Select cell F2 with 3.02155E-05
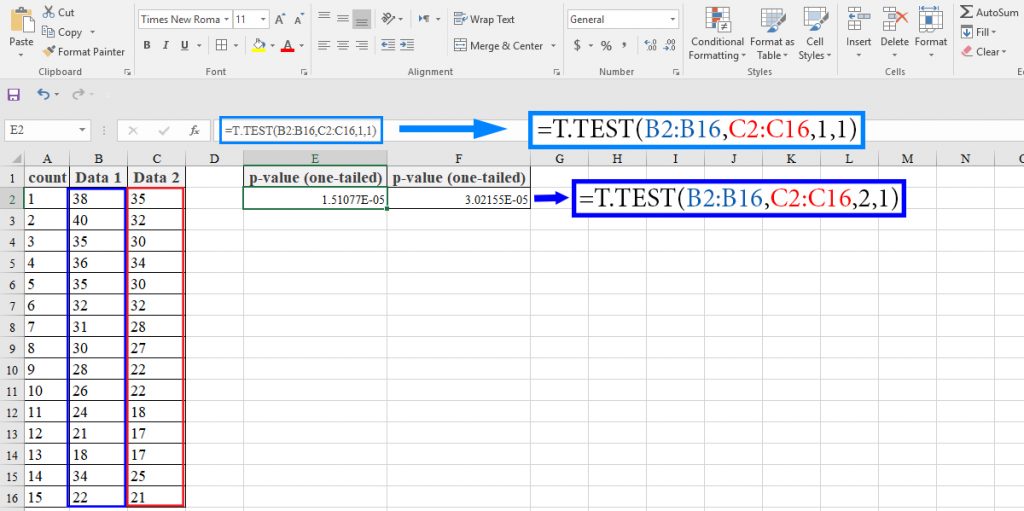This screenshot has width=1024, height=511. (458, 199)
